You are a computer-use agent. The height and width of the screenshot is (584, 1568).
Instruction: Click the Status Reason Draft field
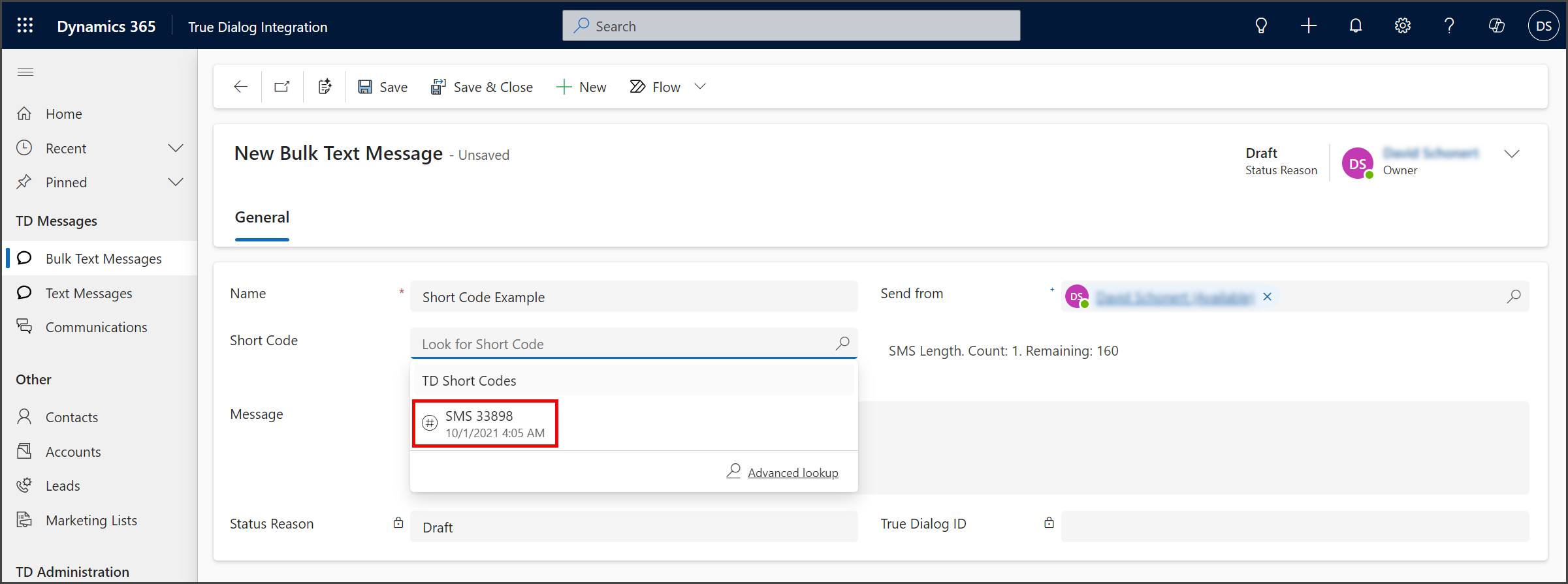(x=633, y=527)
